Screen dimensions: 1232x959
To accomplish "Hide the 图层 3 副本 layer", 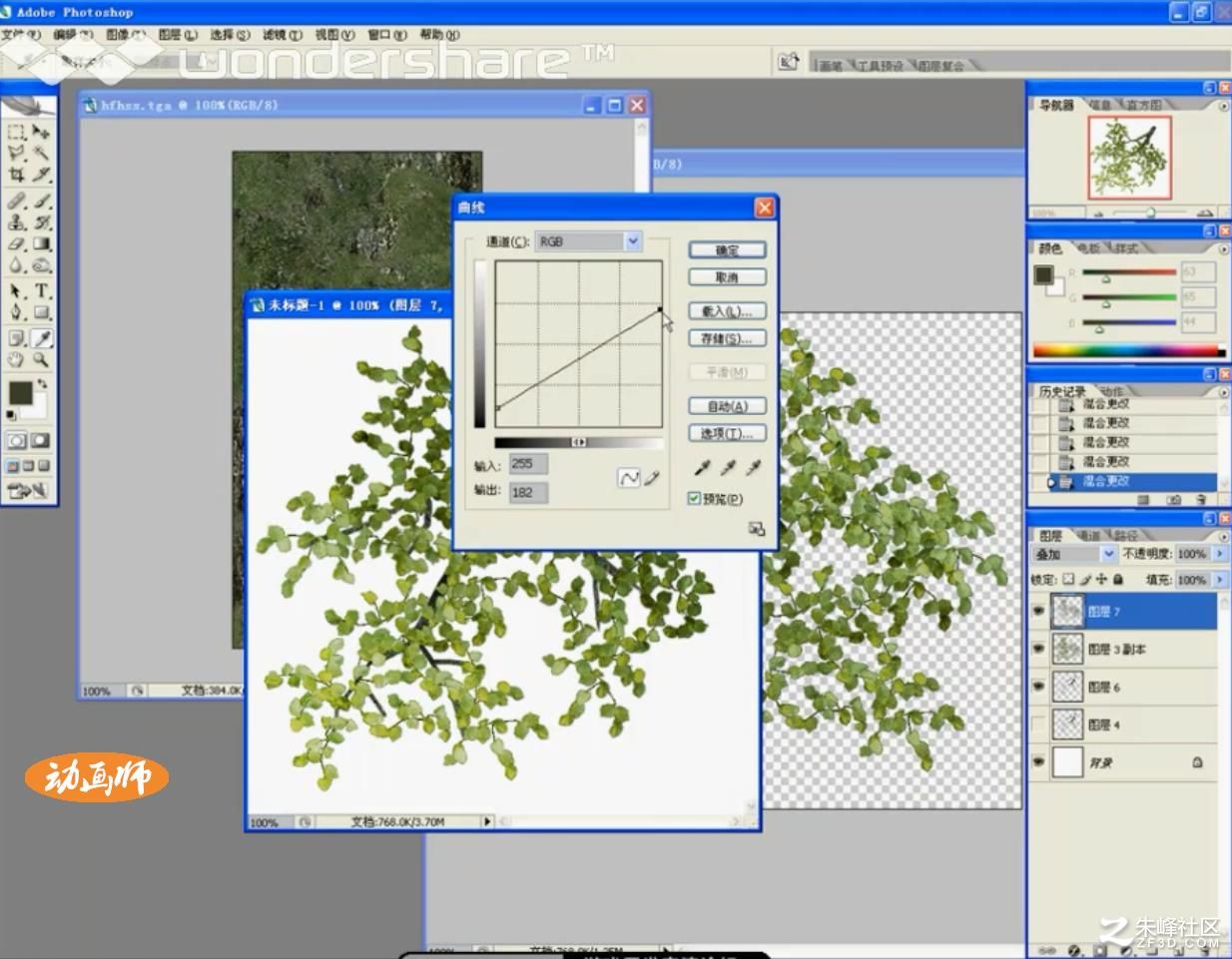I will pyautogui.click(x=1039, y=649).
